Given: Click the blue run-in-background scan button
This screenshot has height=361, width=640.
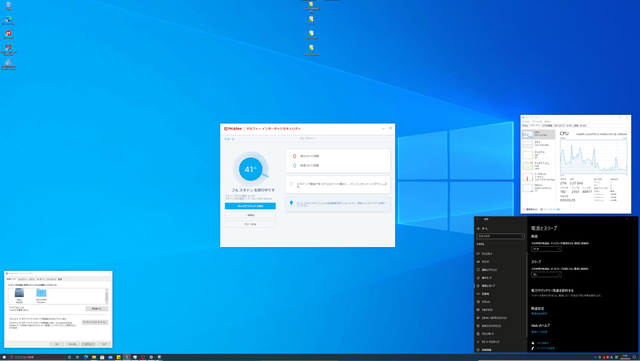Looking at the screenshot, I should (x=250, y=206).
